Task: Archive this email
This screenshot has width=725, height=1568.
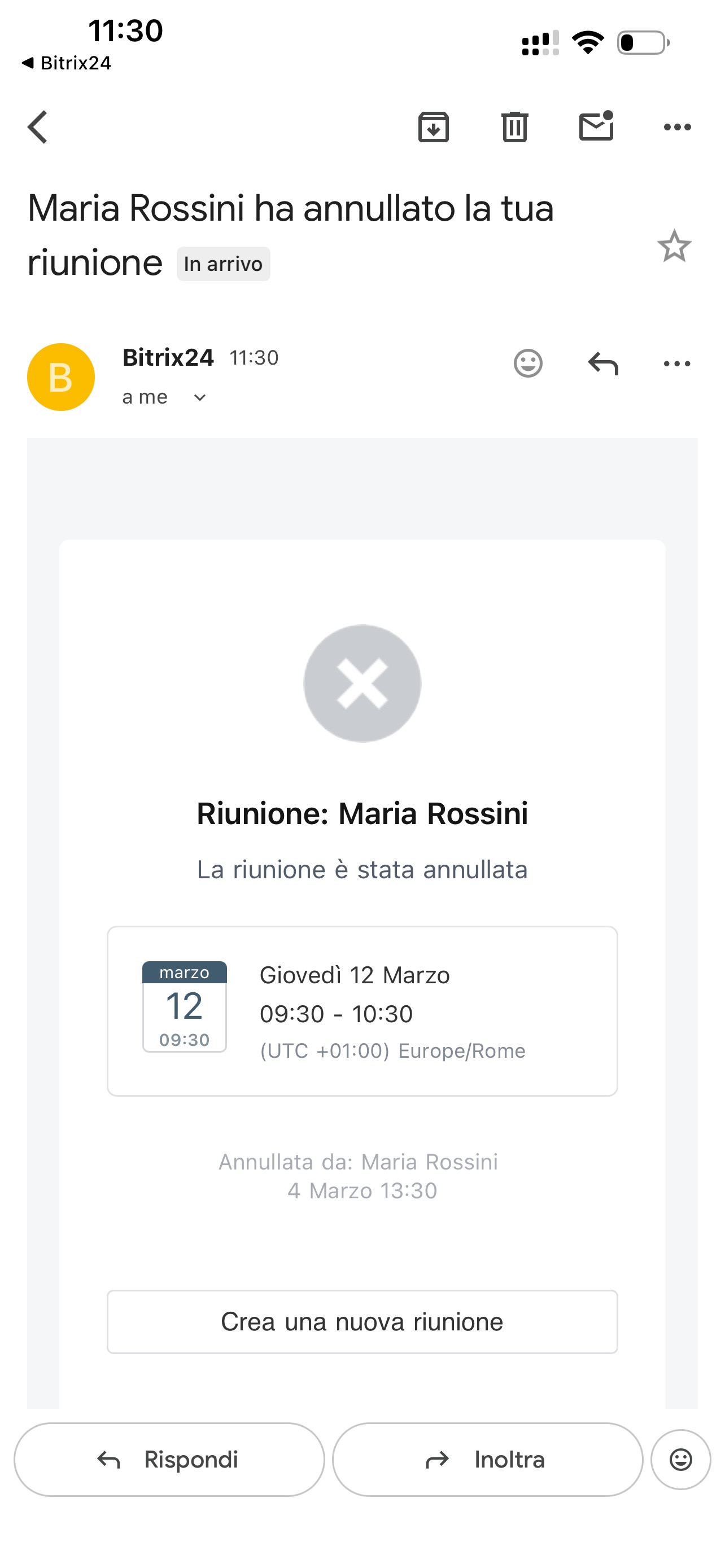Action: point(434,127)
